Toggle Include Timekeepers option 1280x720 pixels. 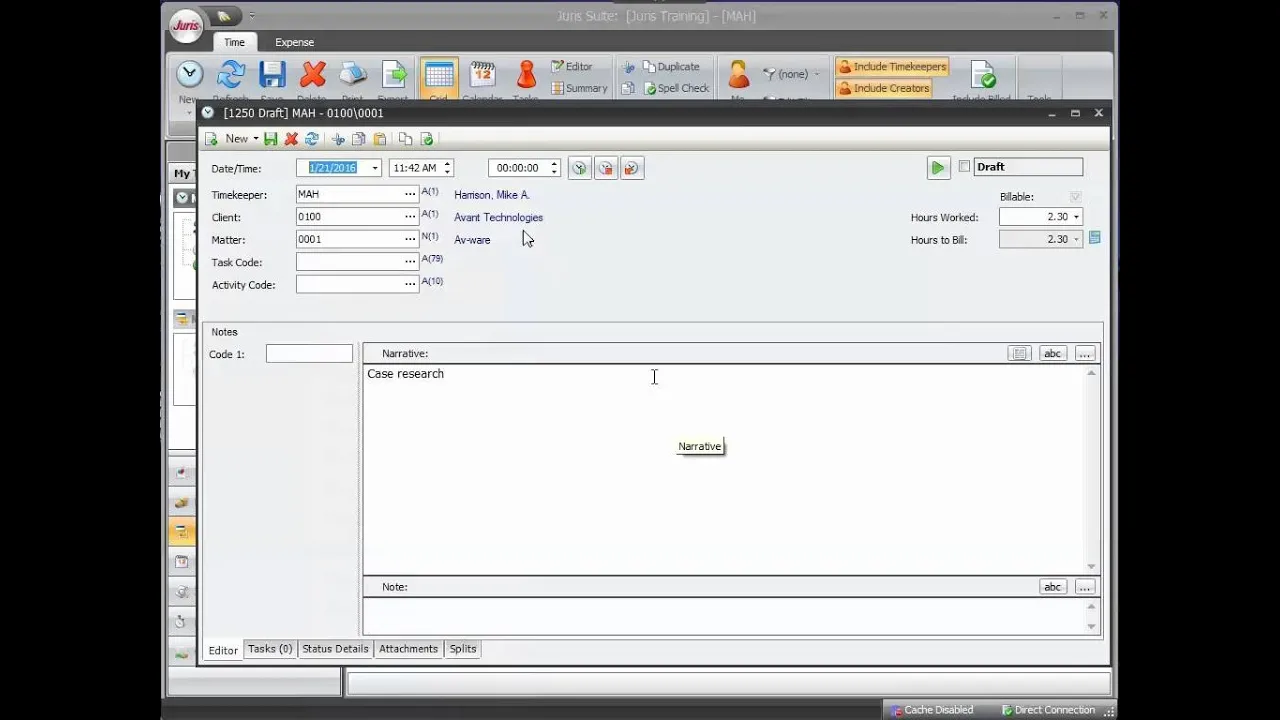[x=892, y=67]
